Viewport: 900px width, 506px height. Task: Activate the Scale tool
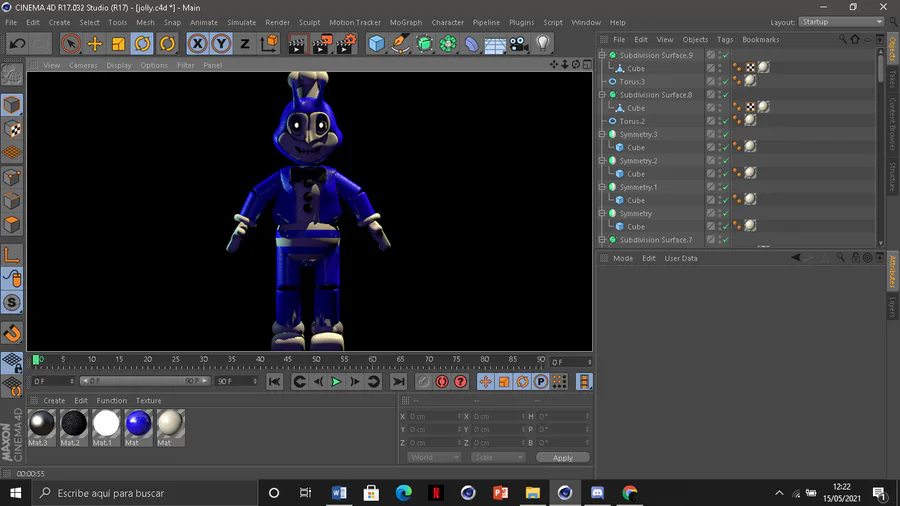click(118, 44)
